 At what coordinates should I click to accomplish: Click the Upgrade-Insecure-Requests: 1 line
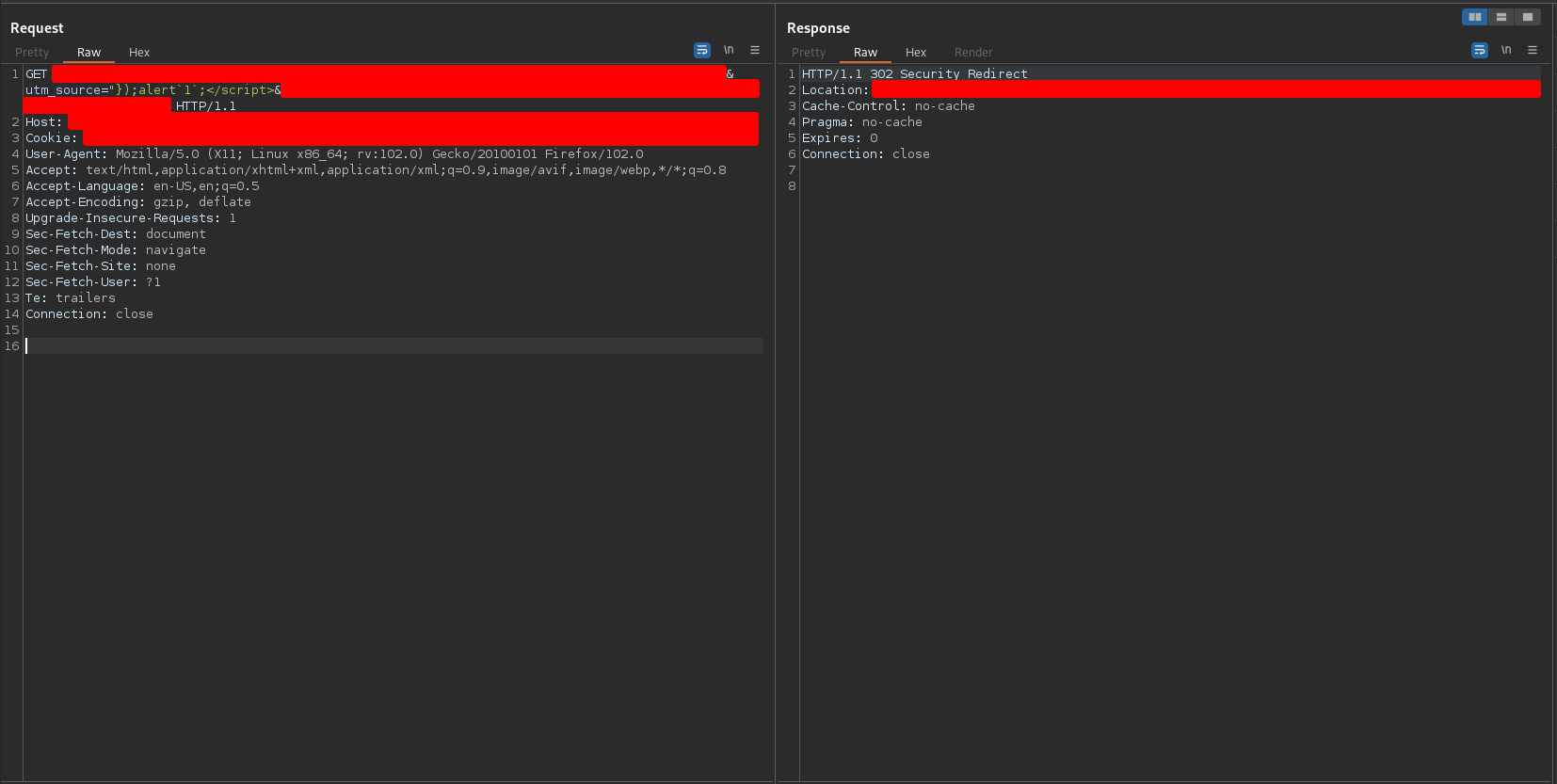click(x=131, y=218)
